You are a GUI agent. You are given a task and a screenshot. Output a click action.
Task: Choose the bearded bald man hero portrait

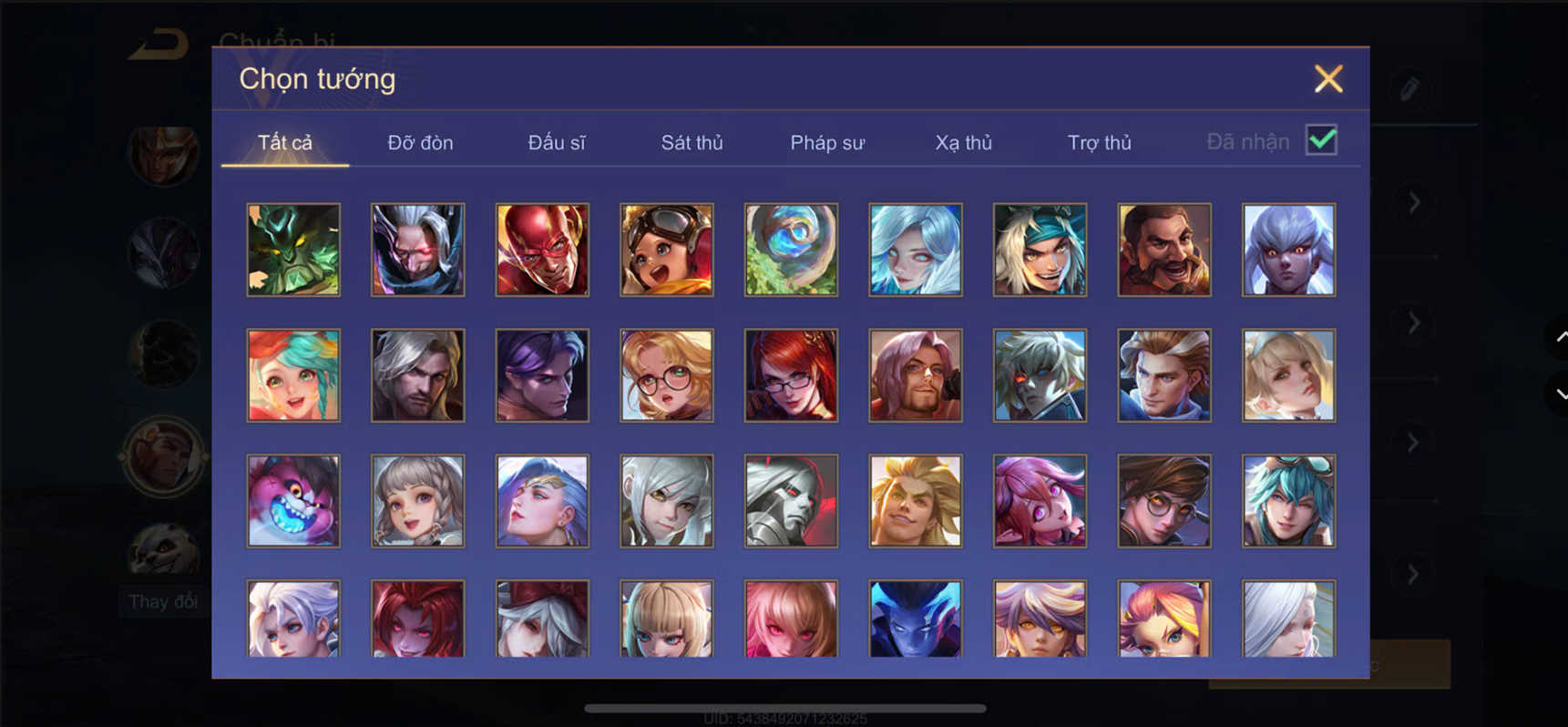[1164, 250]
